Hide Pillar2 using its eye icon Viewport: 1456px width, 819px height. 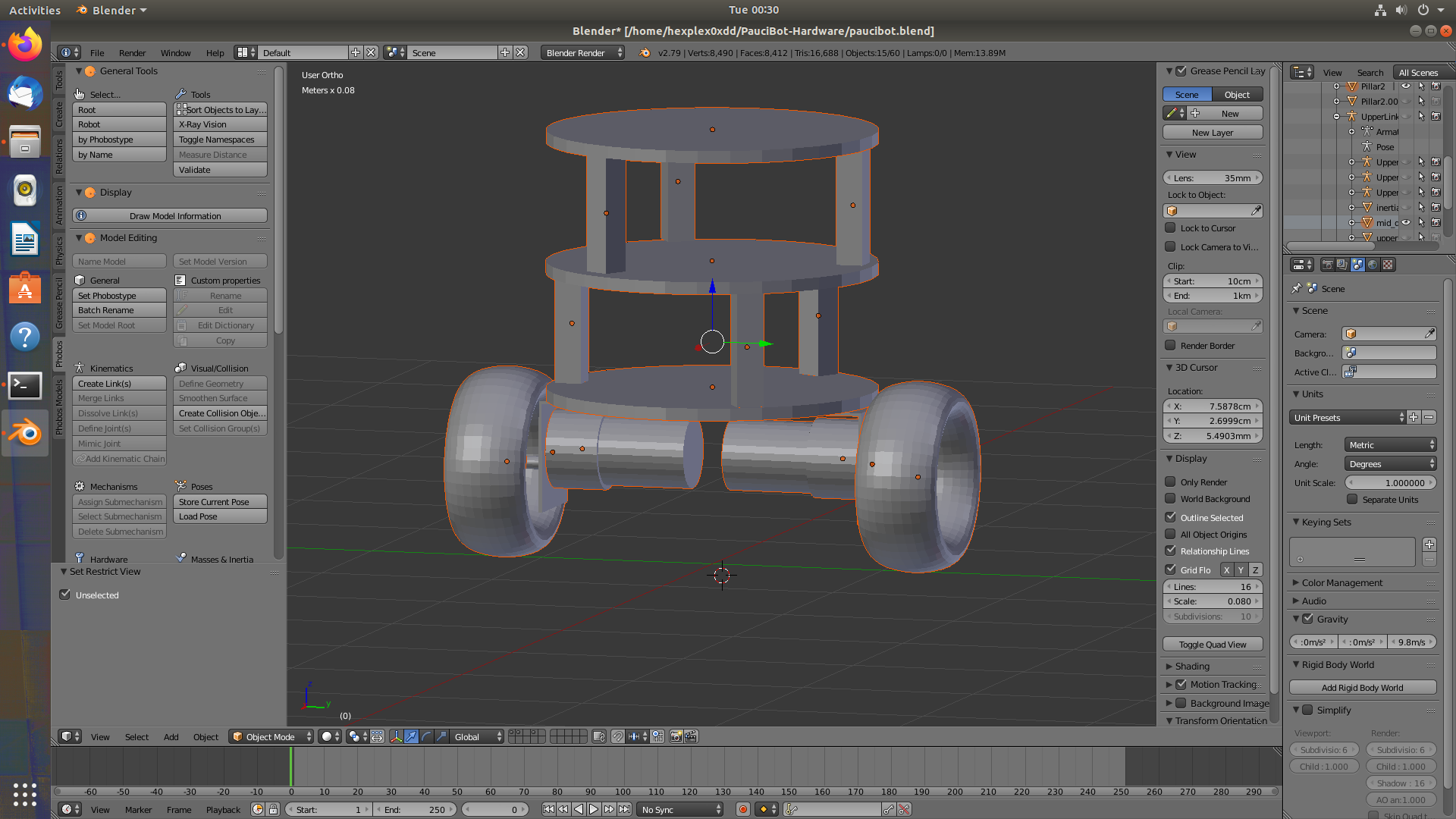(1405, 86)
